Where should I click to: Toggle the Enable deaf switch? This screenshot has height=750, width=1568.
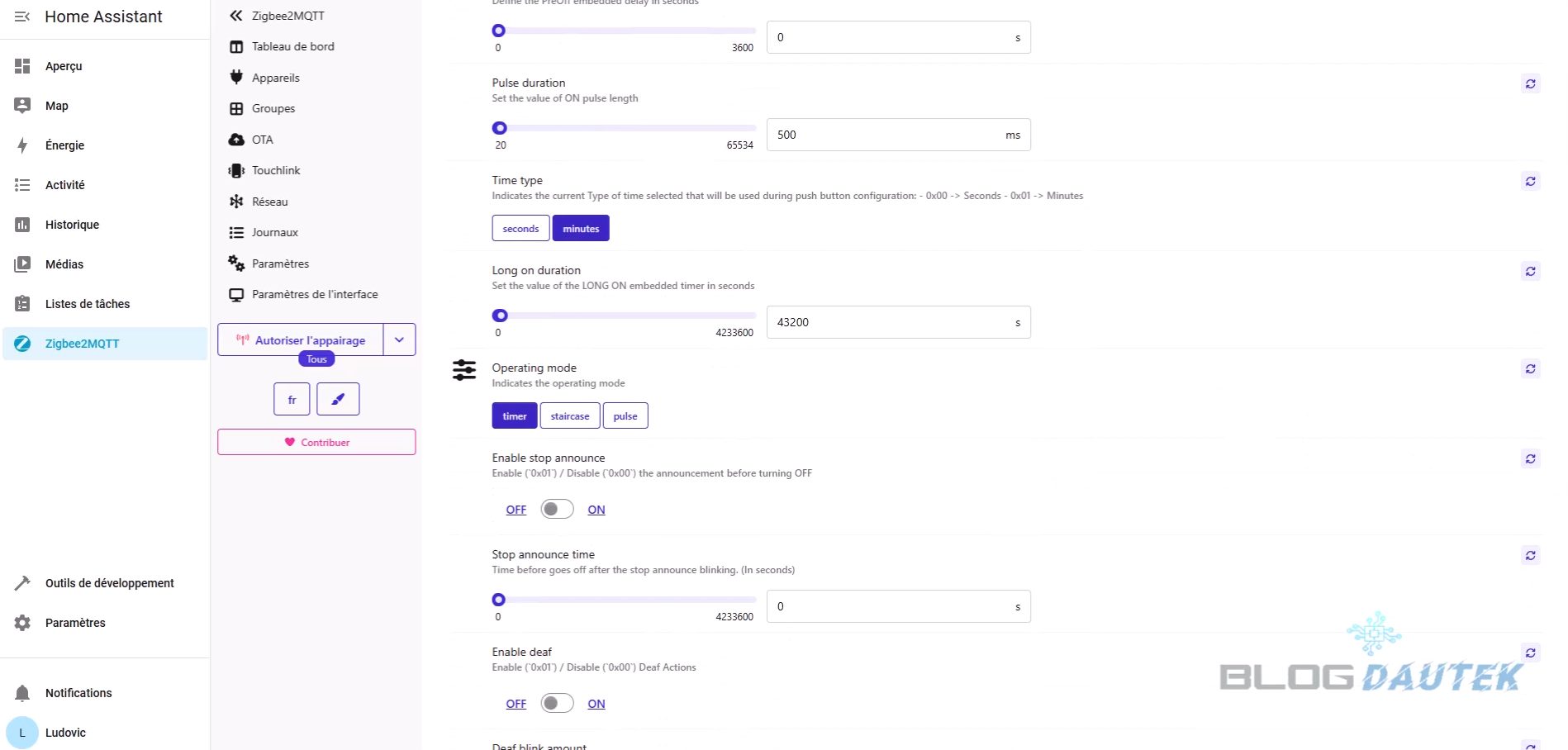557,704
